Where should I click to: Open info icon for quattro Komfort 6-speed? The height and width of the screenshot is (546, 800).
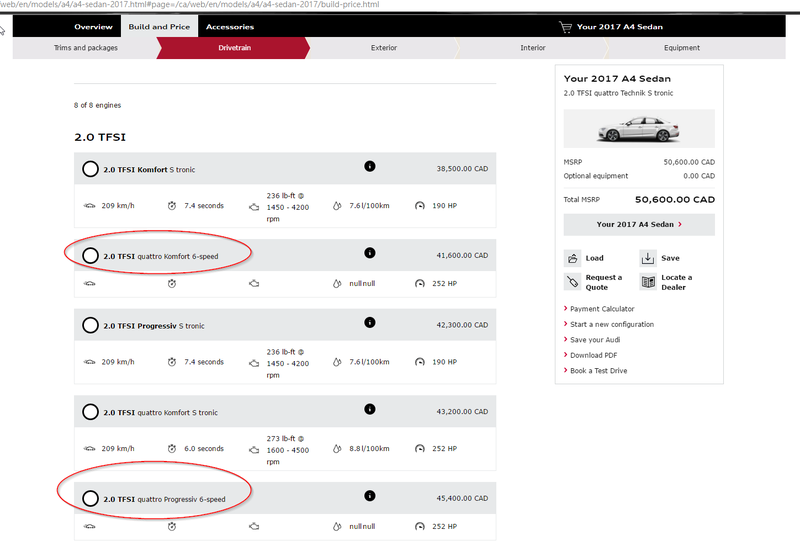370,253
